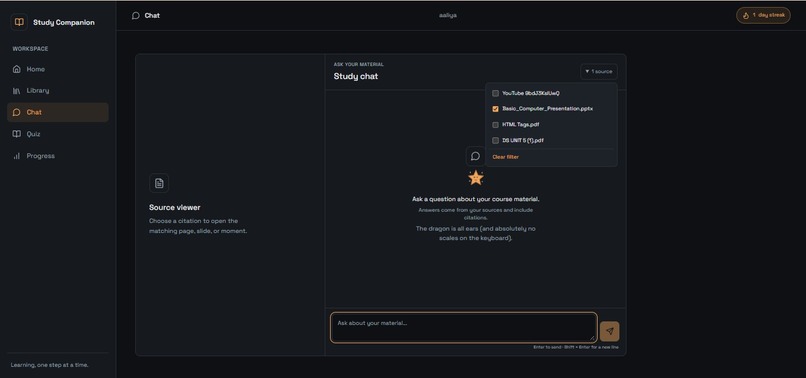Go to the Quiz section

(58, 134)
